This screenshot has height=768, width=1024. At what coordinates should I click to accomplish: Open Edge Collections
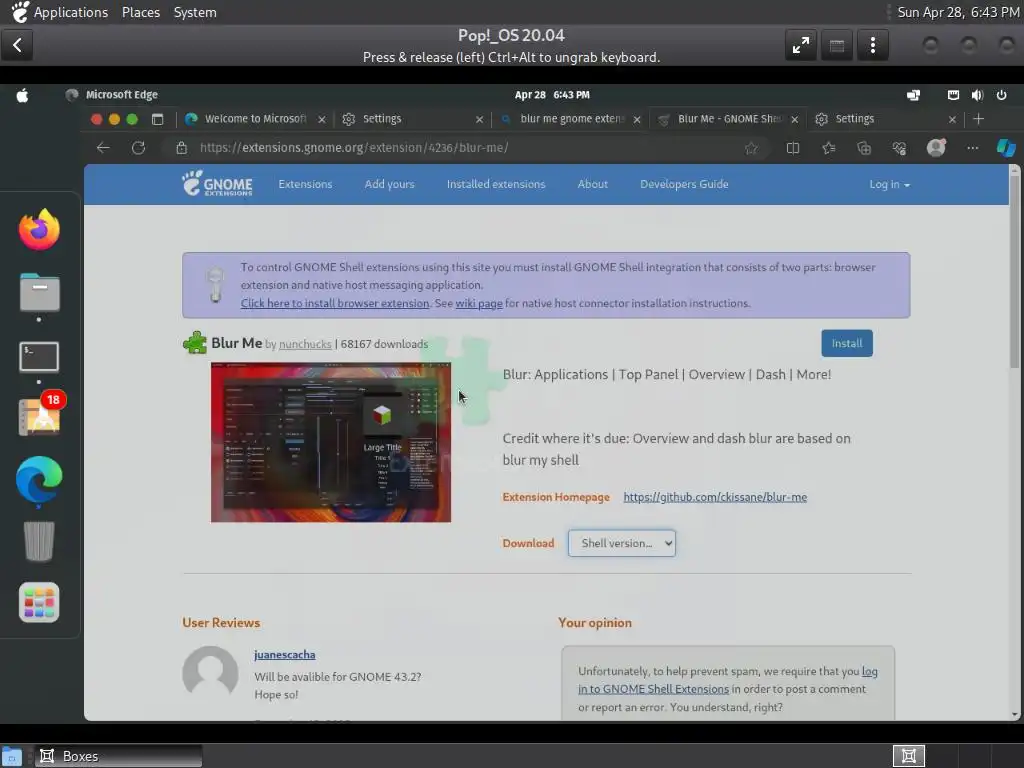(x=864, y=148)
